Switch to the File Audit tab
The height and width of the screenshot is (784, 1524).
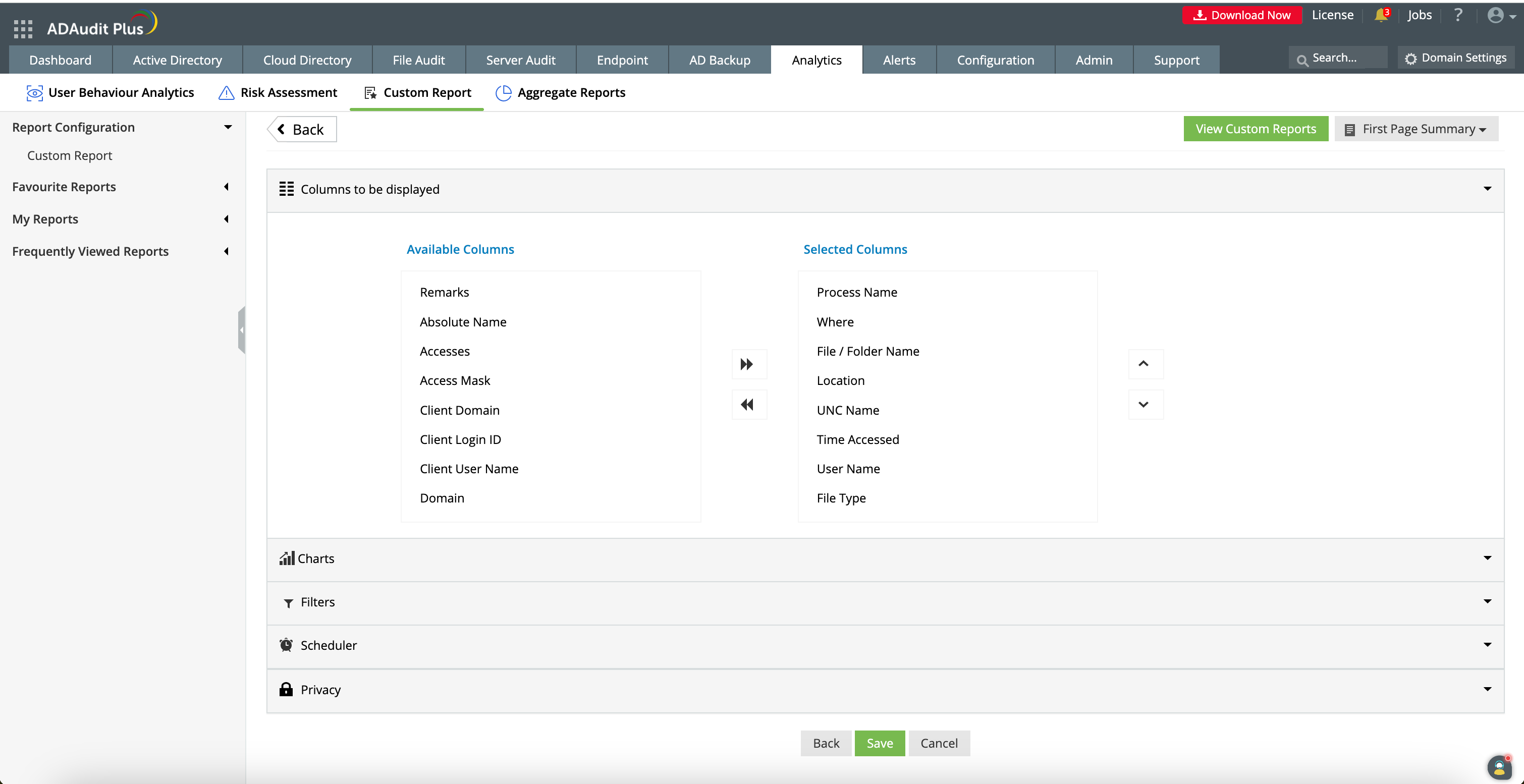coord(418,61)
